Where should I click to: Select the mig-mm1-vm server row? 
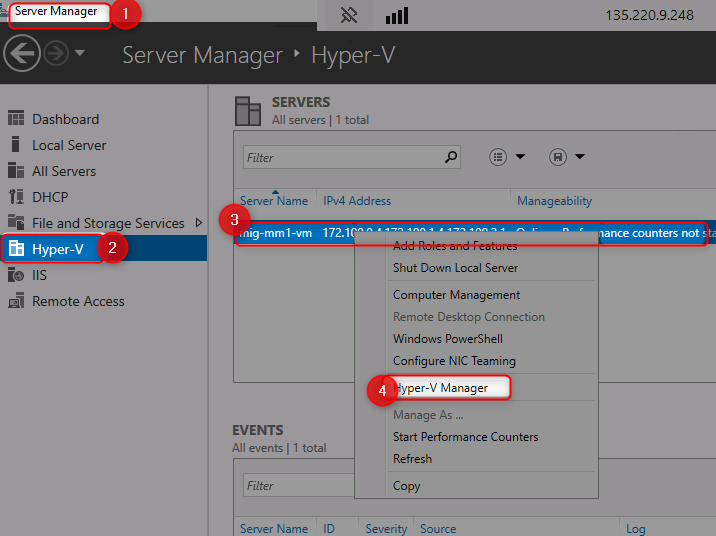[475, 233]
